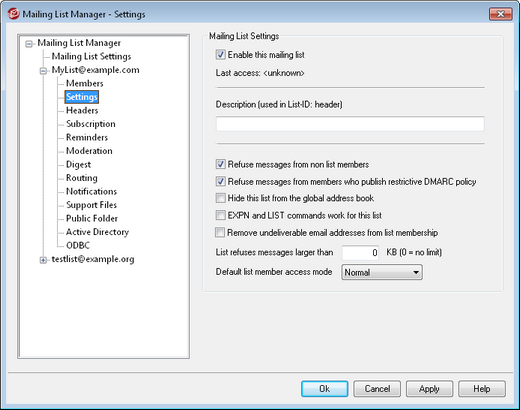Click the message size limit KB field
520x410 pixels.
tap(361, 253)
